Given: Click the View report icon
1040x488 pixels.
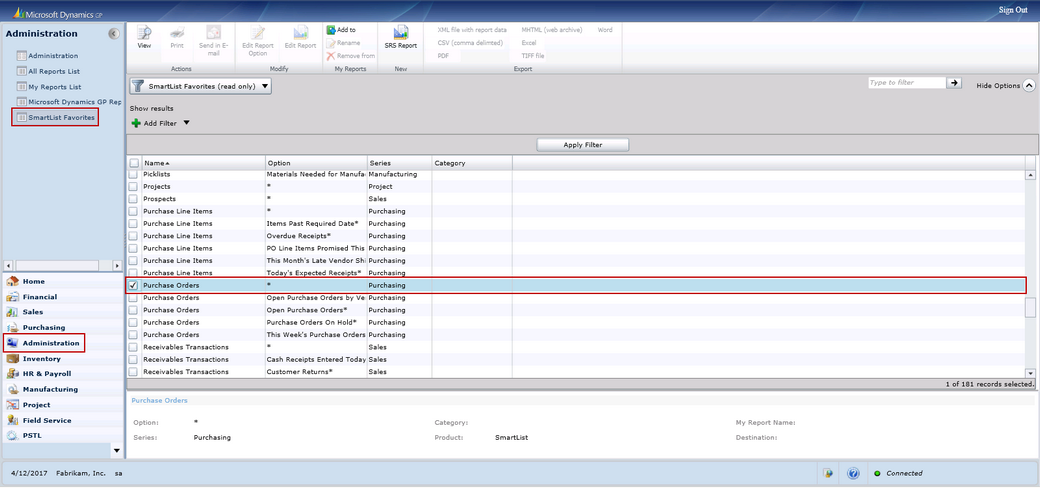Looking at the screenshot, I should (144, 37).
